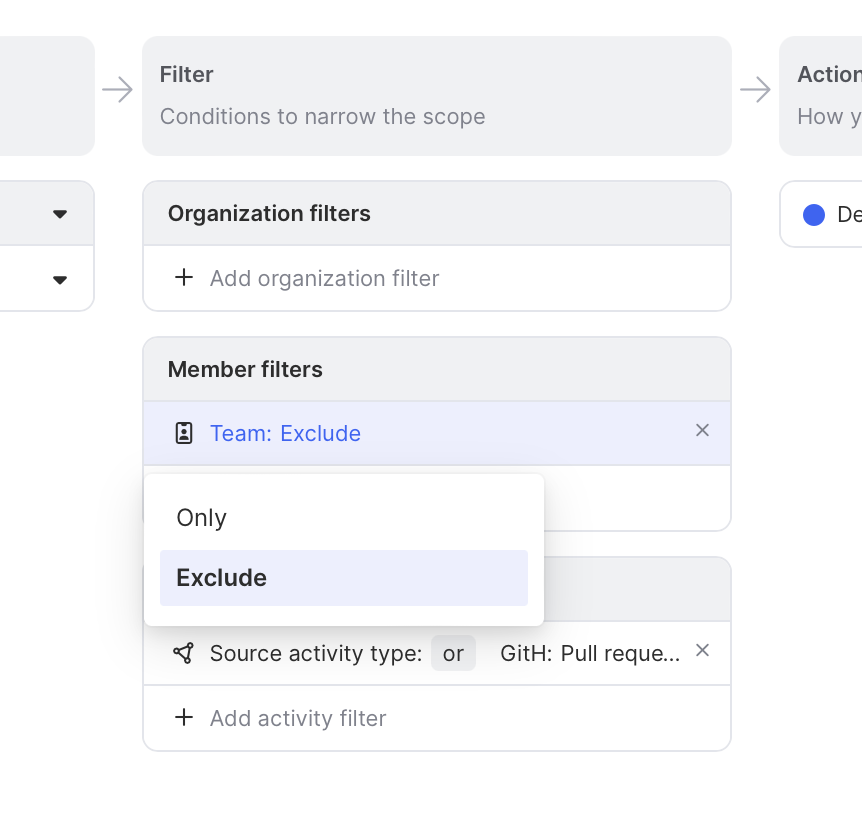Click the blue color dot under Action
Viewport: 862px width, 824px height.
pos(814,214)
